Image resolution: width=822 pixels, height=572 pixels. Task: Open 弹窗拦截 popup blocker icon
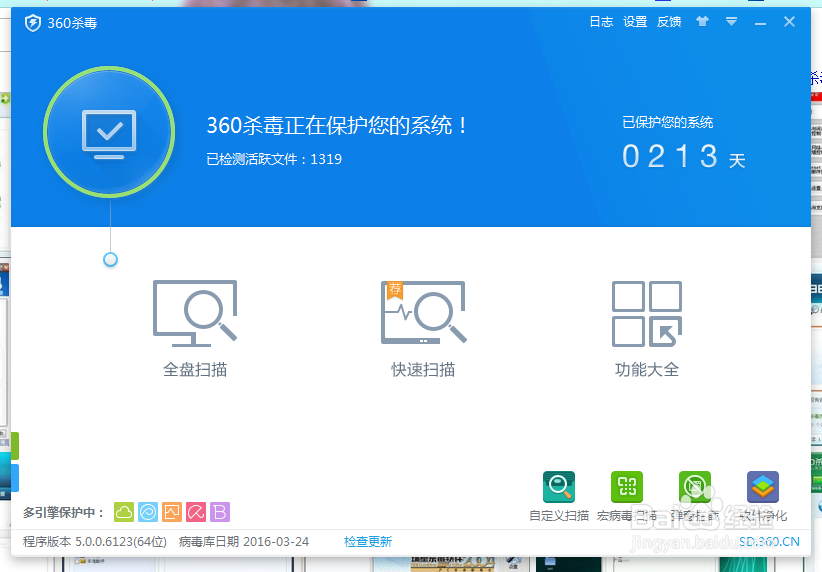tap(695, 487)
